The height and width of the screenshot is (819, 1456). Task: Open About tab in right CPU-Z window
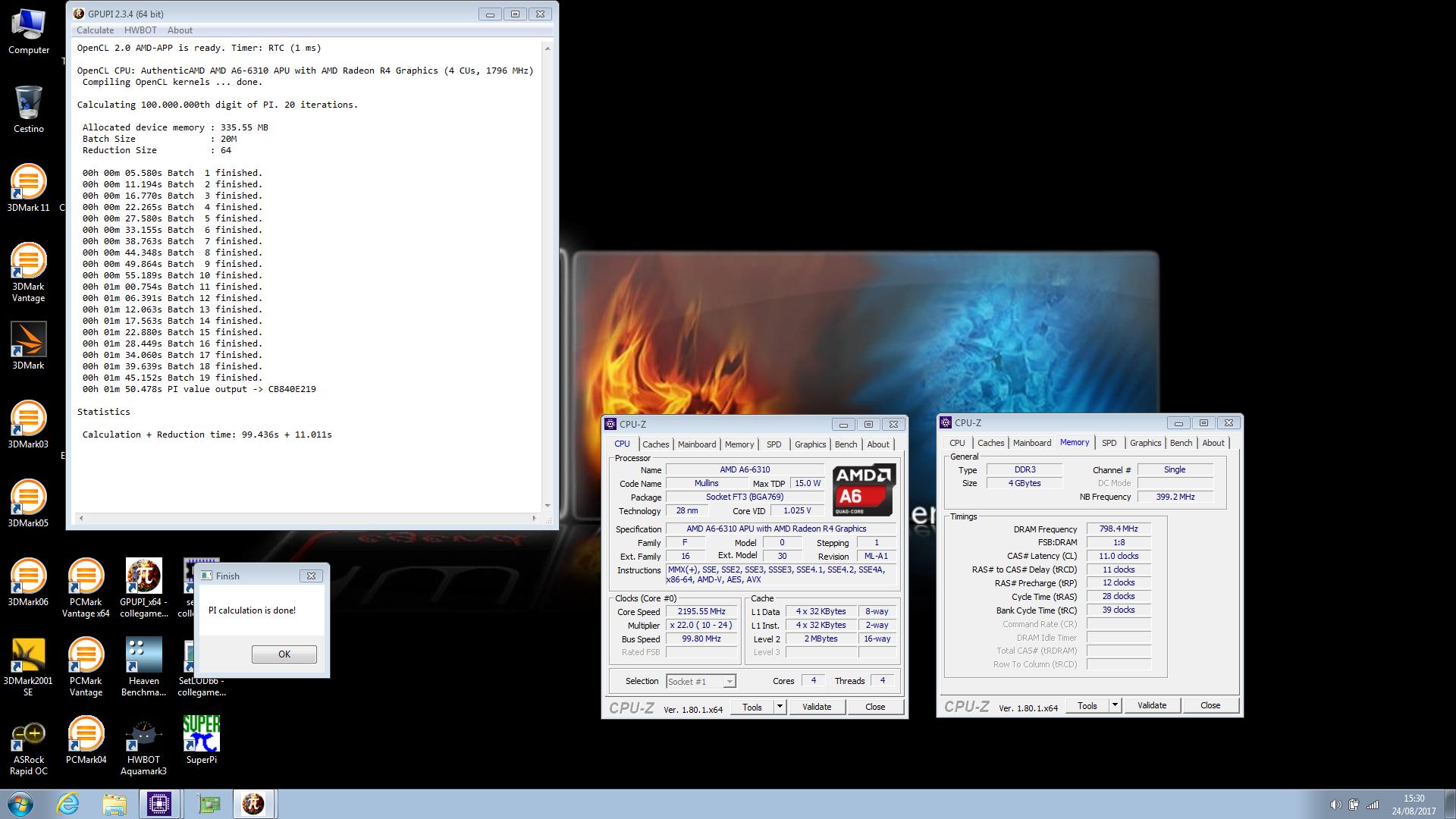point(1213,443)
